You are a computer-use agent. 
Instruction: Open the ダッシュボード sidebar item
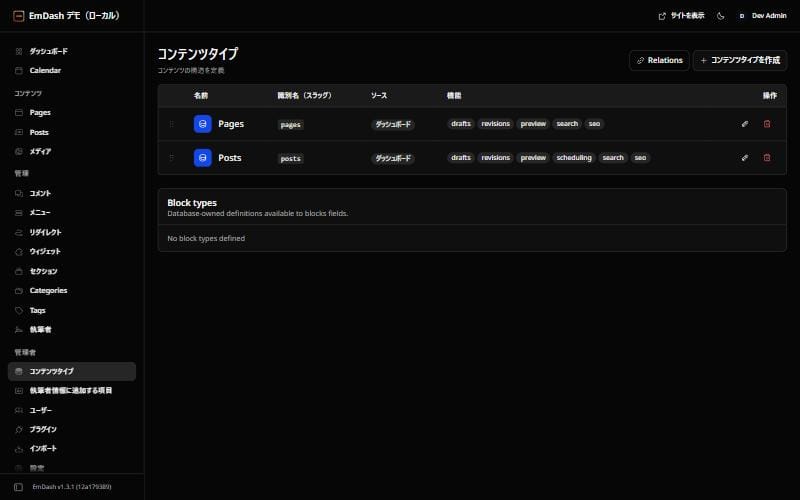(x=72, y=51)
